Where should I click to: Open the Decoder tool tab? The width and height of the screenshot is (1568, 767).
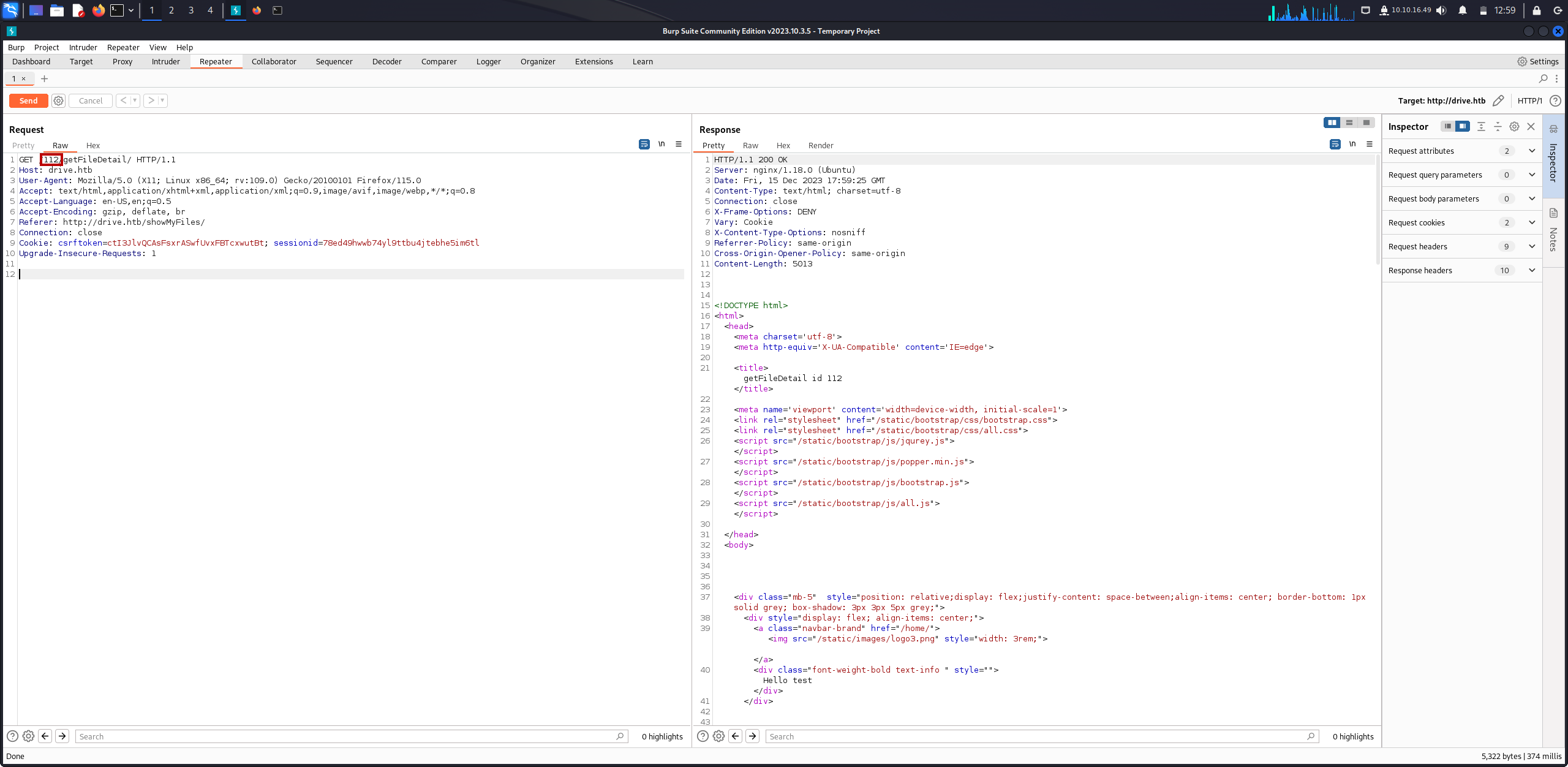coord(386,61)
